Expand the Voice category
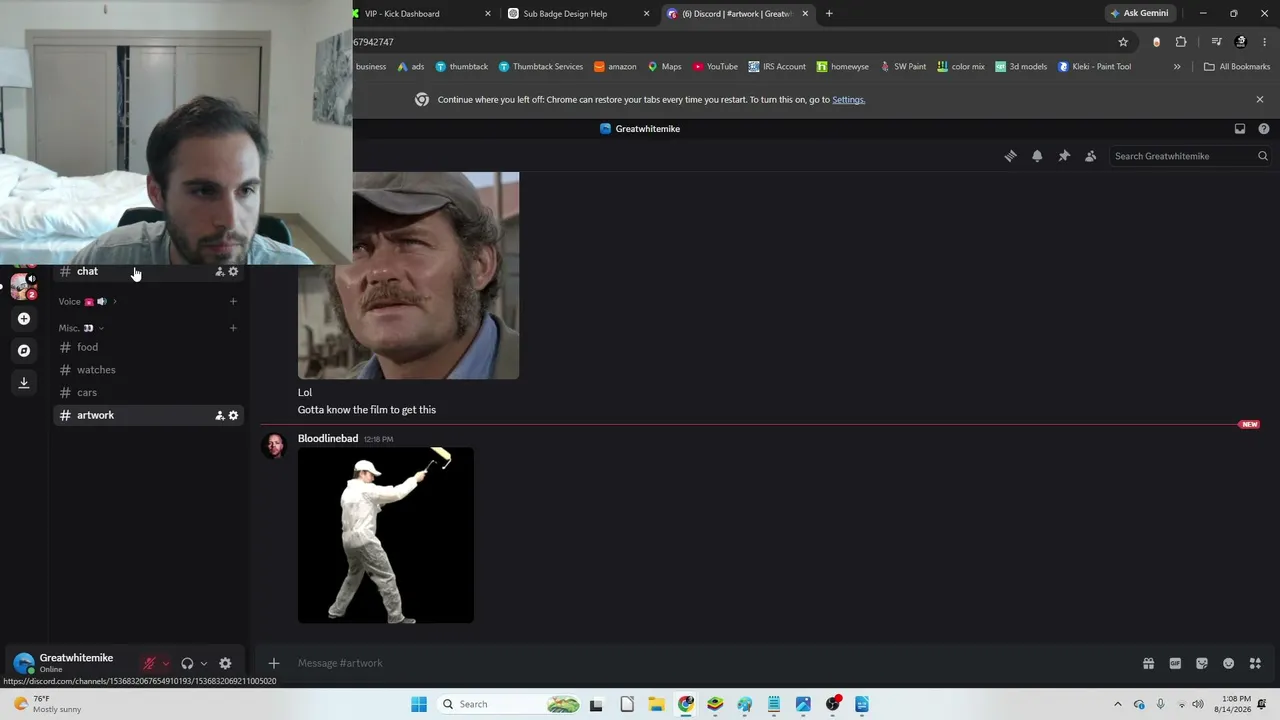 pos(88,301)
